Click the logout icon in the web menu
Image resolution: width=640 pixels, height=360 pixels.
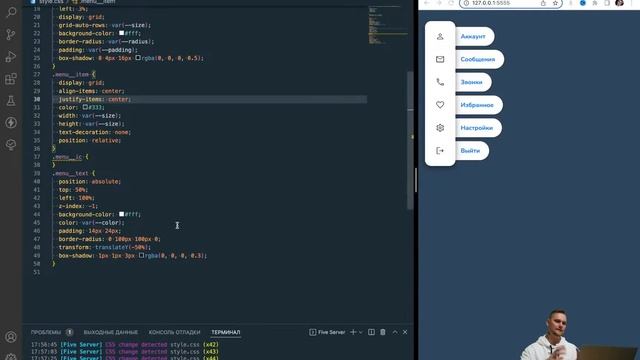click(x=440, y=151)
